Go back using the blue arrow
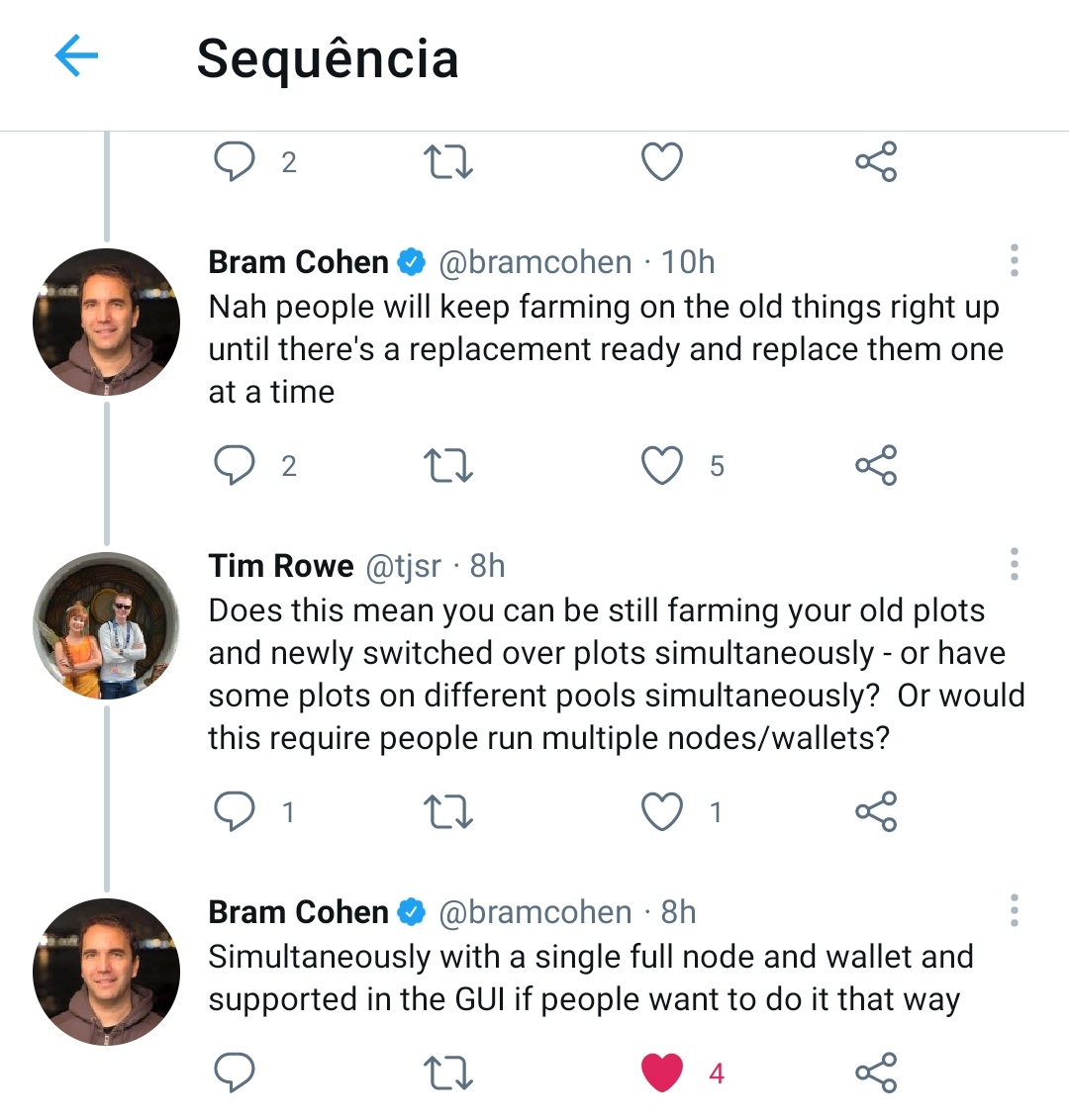The height and width of the screenshot is (1120, 1069). (76, 56)
